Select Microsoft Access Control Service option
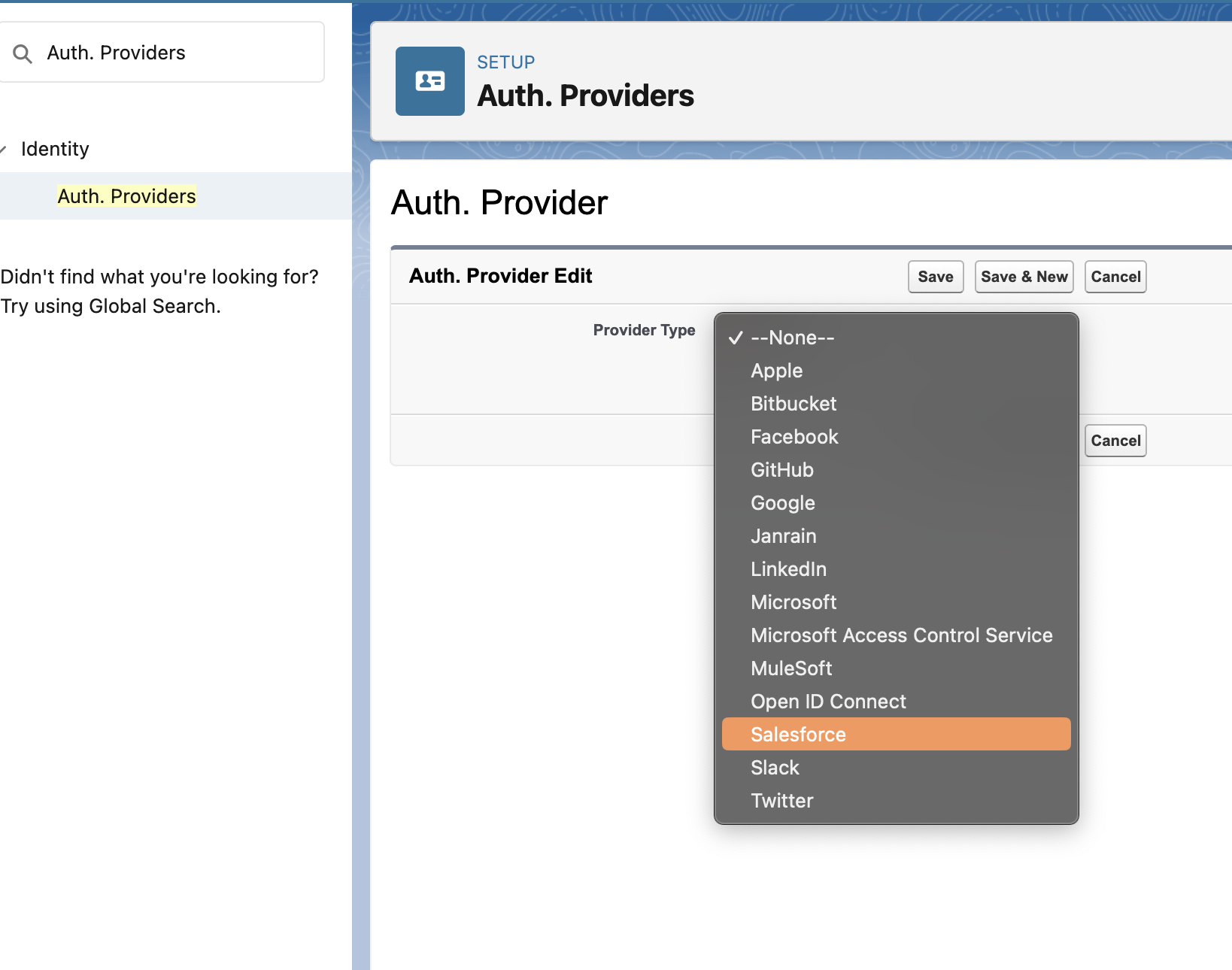The width and height of the screenshot is (1232, 970). pos(901,635)
